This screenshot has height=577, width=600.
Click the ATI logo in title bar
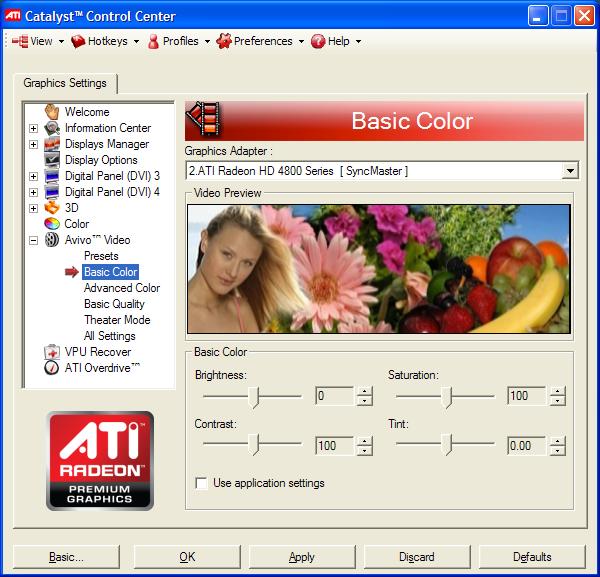pos(13,16)
